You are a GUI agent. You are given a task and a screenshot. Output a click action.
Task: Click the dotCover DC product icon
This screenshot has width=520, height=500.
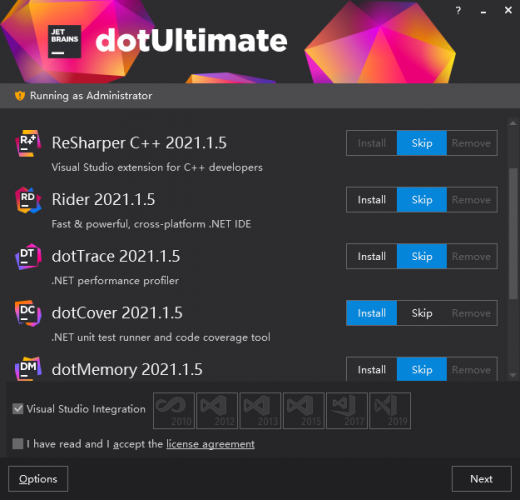coord(28,313)
